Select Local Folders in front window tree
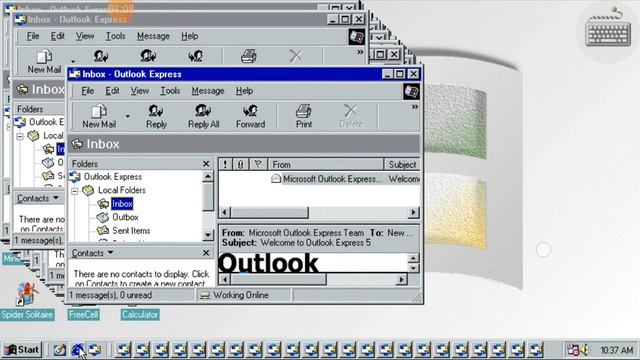 click(122, 190)
